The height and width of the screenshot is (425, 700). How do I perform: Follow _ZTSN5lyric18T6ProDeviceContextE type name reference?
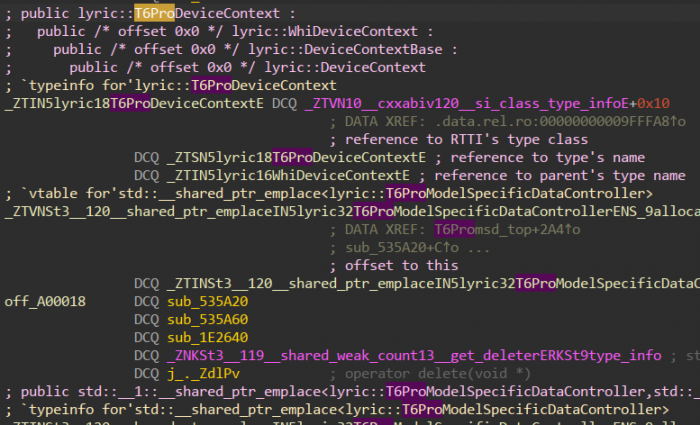[x=296, y=158]
